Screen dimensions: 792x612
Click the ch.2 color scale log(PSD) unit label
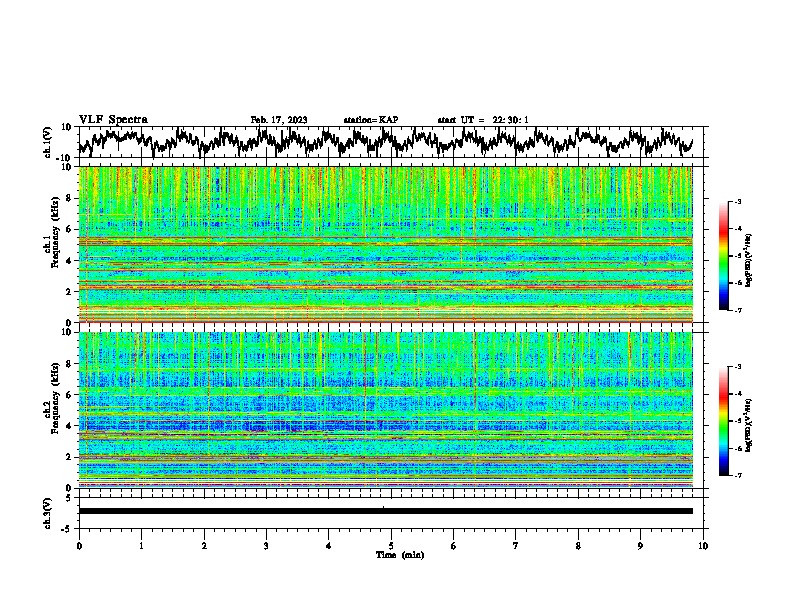[x=749, y=425]
